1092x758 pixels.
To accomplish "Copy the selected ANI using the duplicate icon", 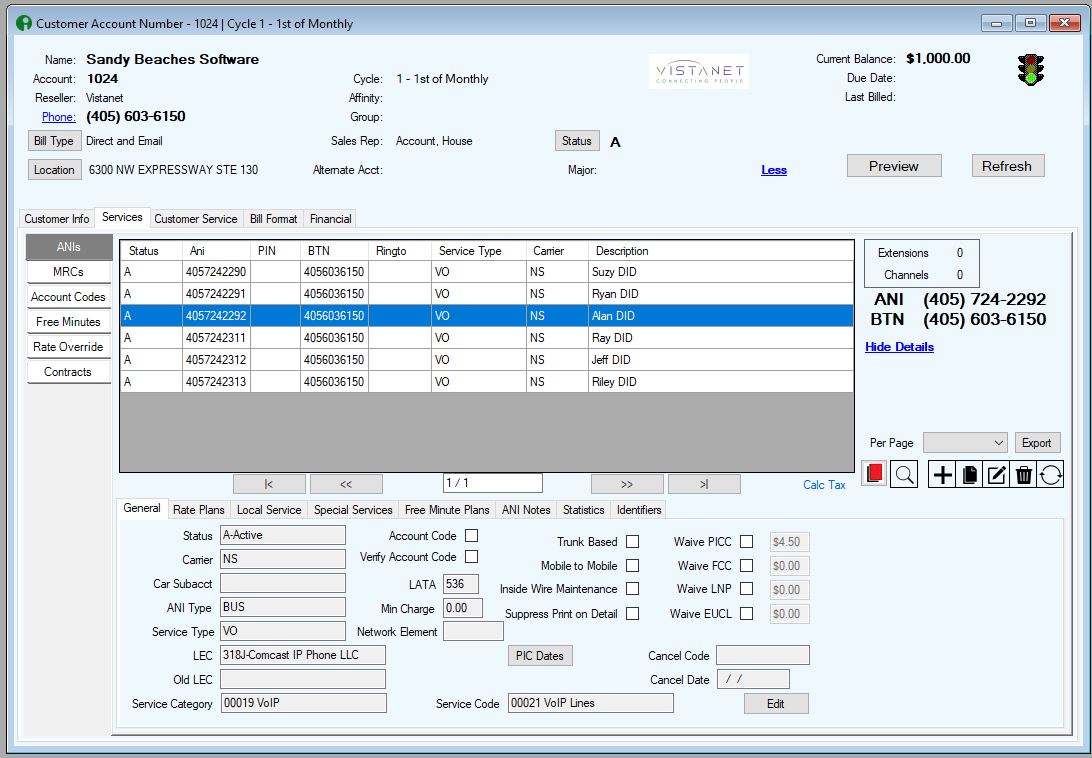I will (x=969, y=475).
